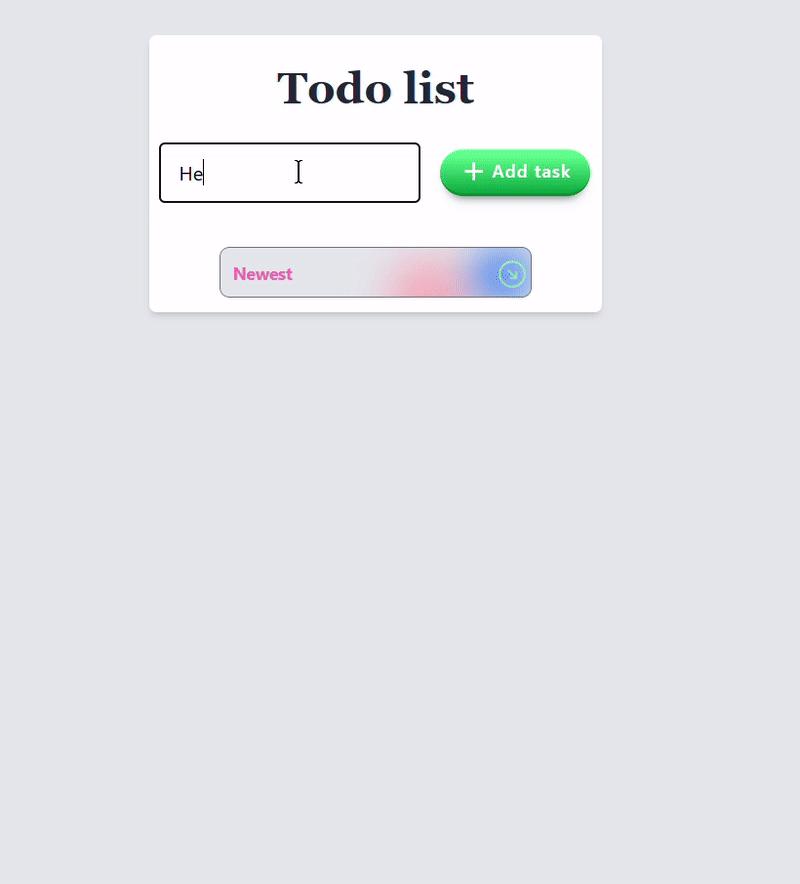Focus the task input field containing He
This screenshot has height=884, width=800.
click(289, 173)
